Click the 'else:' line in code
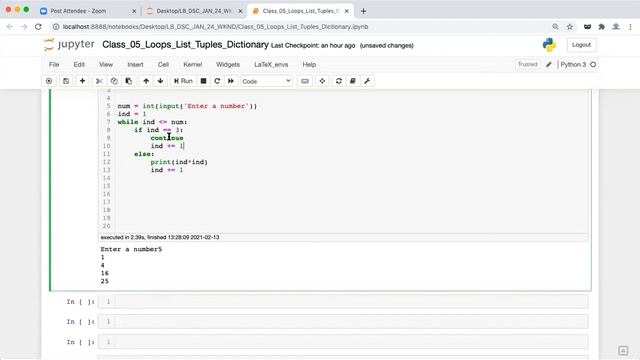The width and height of the screenshot is (640, 360). (x=144, y=154)
